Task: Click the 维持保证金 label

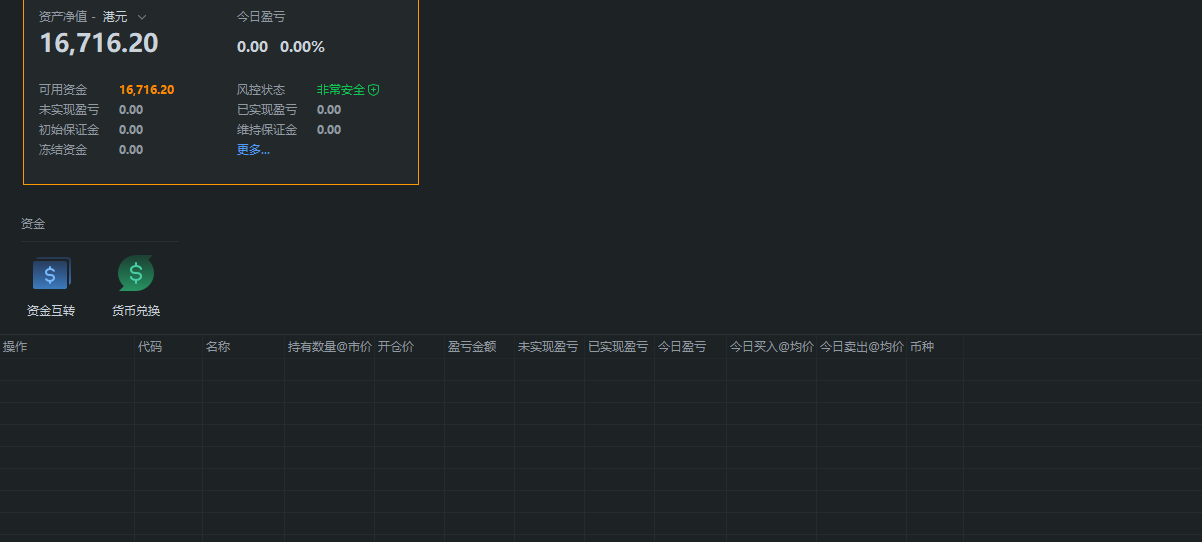Action: pos(267,130)
